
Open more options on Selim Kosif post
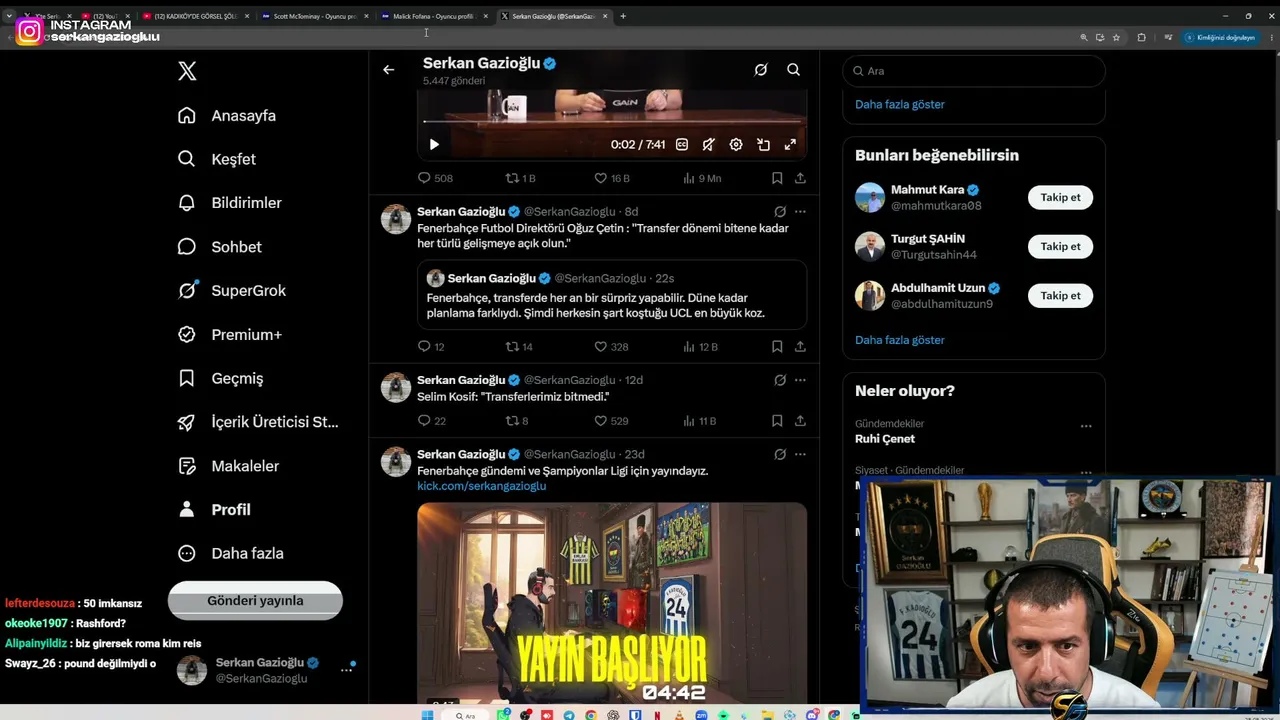pos(800,380)
